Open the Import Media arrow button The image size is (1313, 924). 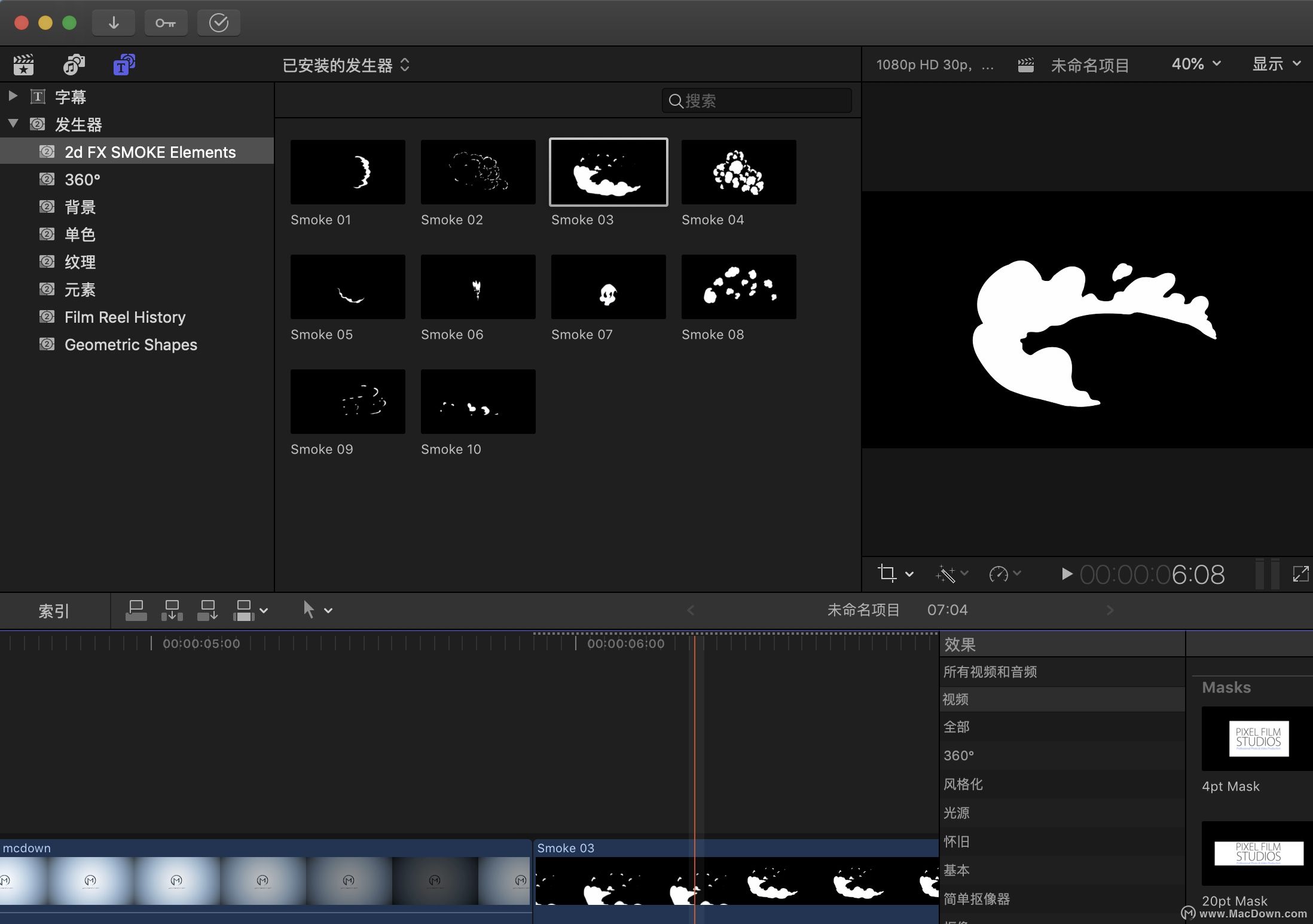[114, 23]
